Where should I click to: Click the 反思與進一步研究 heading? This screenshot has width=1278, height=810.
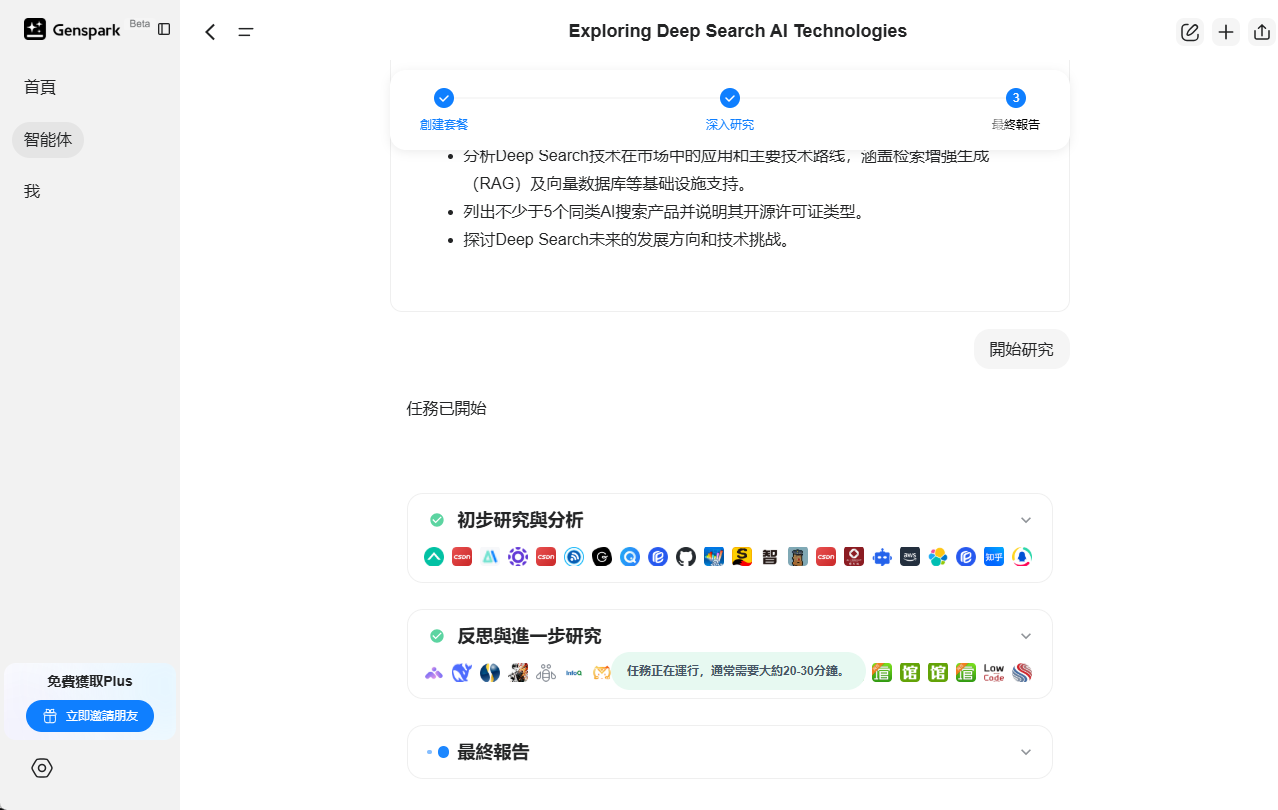point(529,636)
